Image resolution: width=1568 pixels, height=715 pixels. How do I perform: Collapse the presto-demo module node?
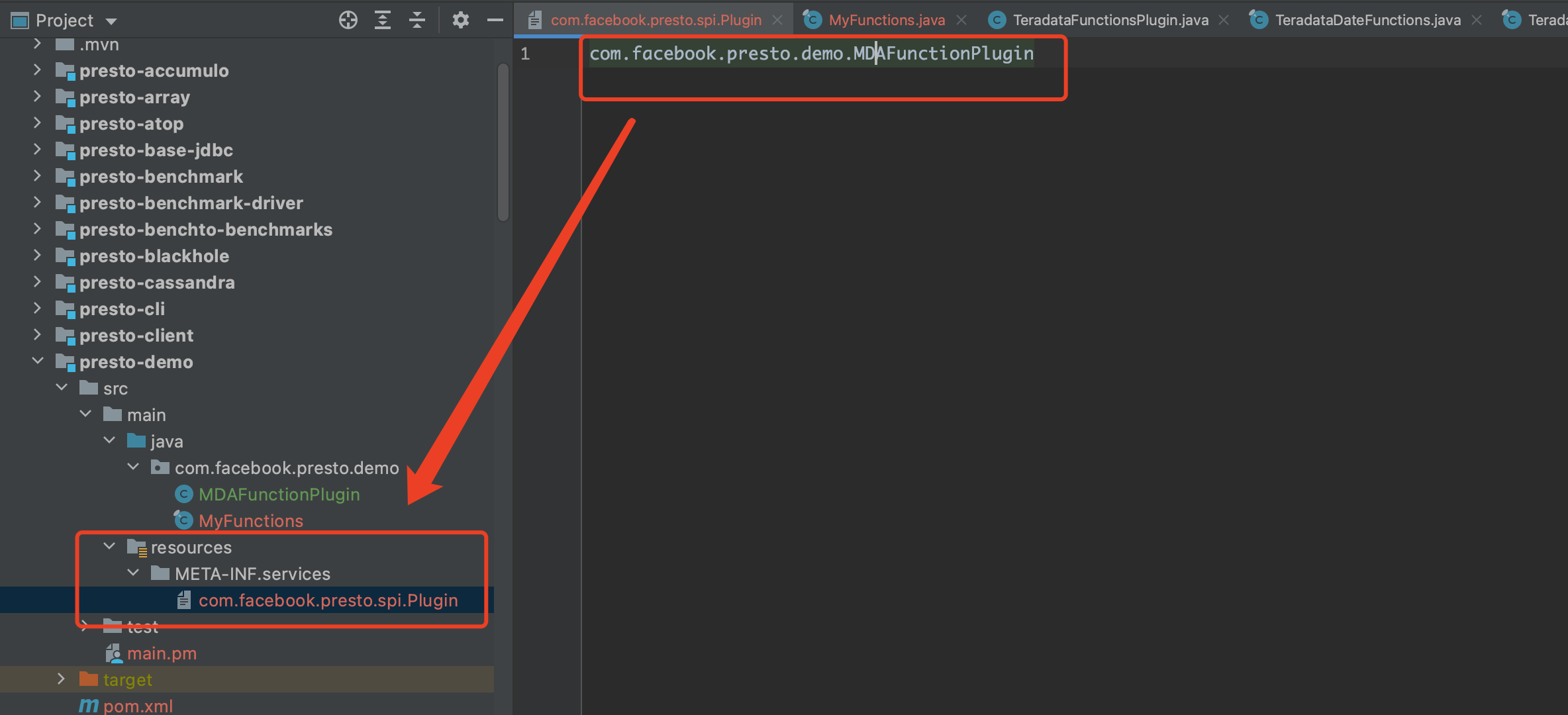[x=38, y=361]
